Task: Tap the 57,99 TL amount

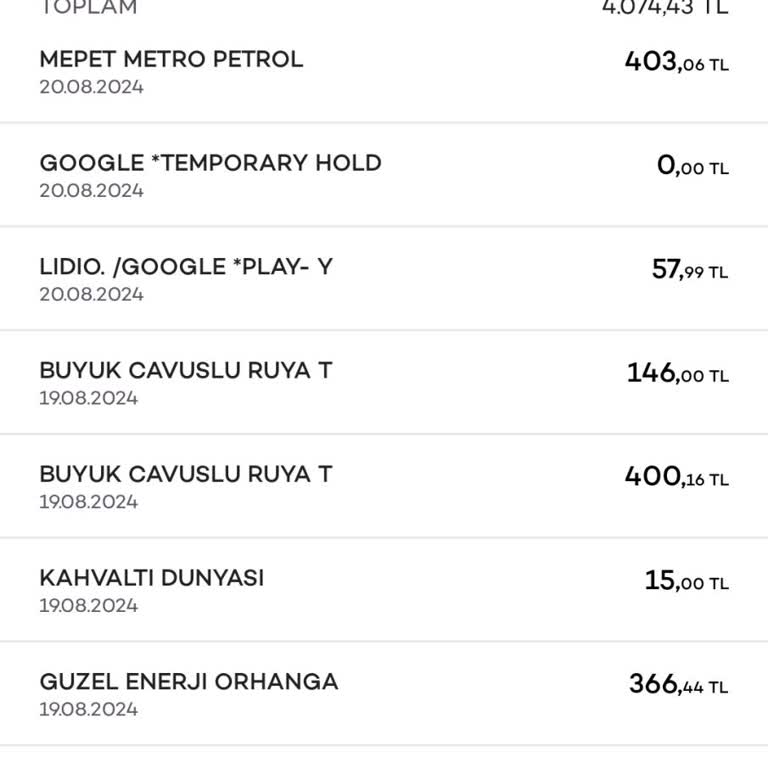Action: point(690,270)
